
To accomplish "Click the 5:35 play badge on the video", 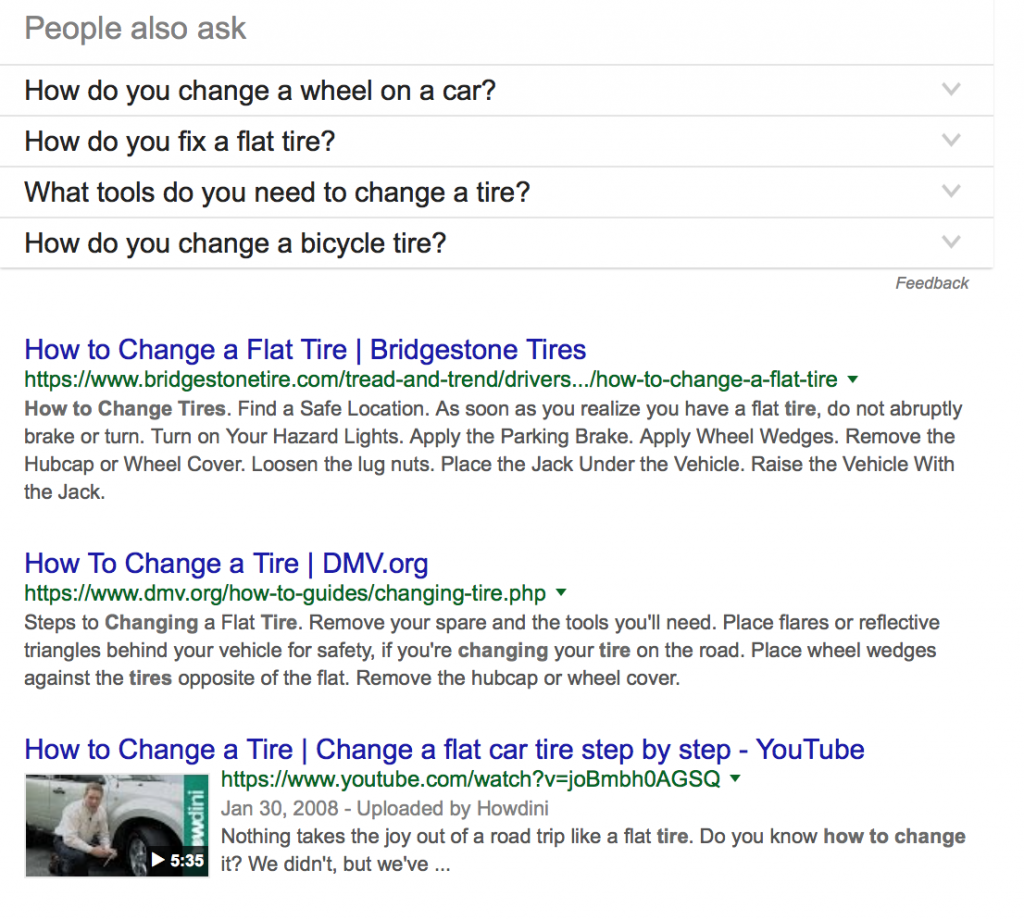I will point(177,859).
